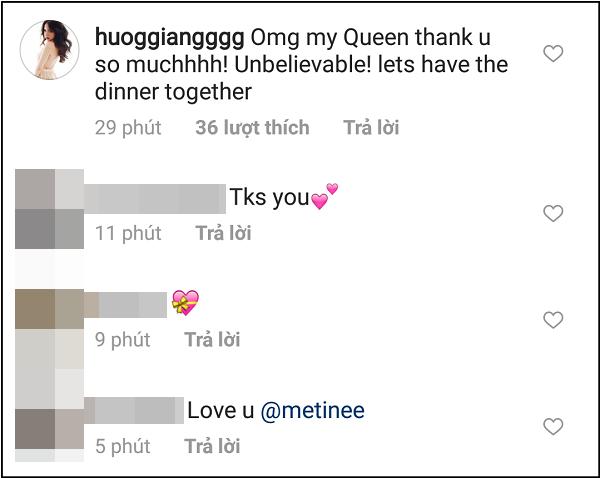Reply to huoggiangggg via "Trả lời"
The image size is (600, 478).
(371, 127)
